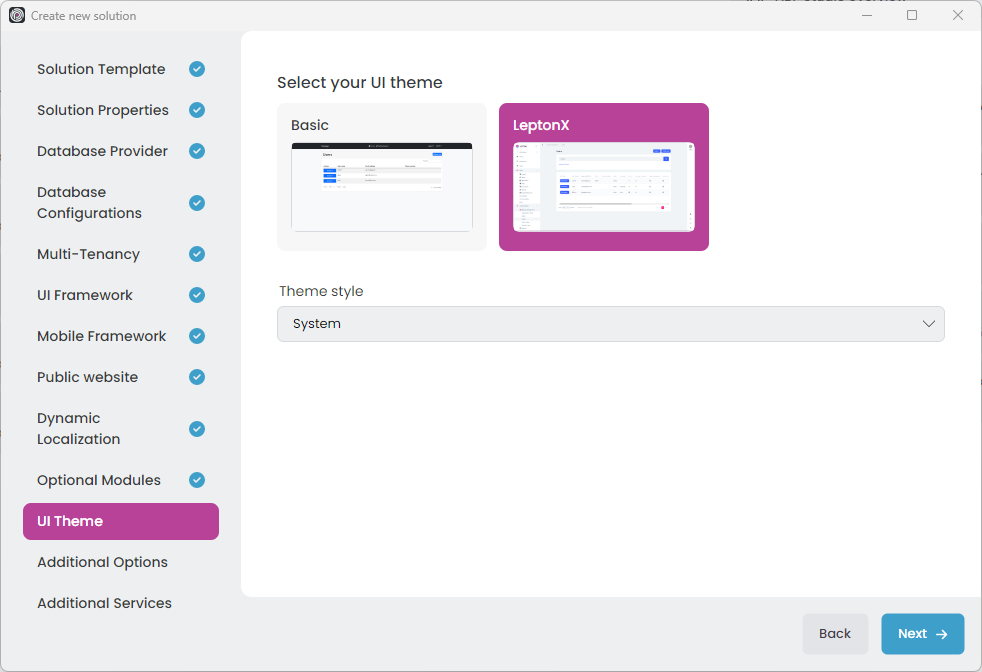This screenshot has width=982, height=672.
Task: Select the Multi-Tenancy step
Action: [x=121, y=254]
